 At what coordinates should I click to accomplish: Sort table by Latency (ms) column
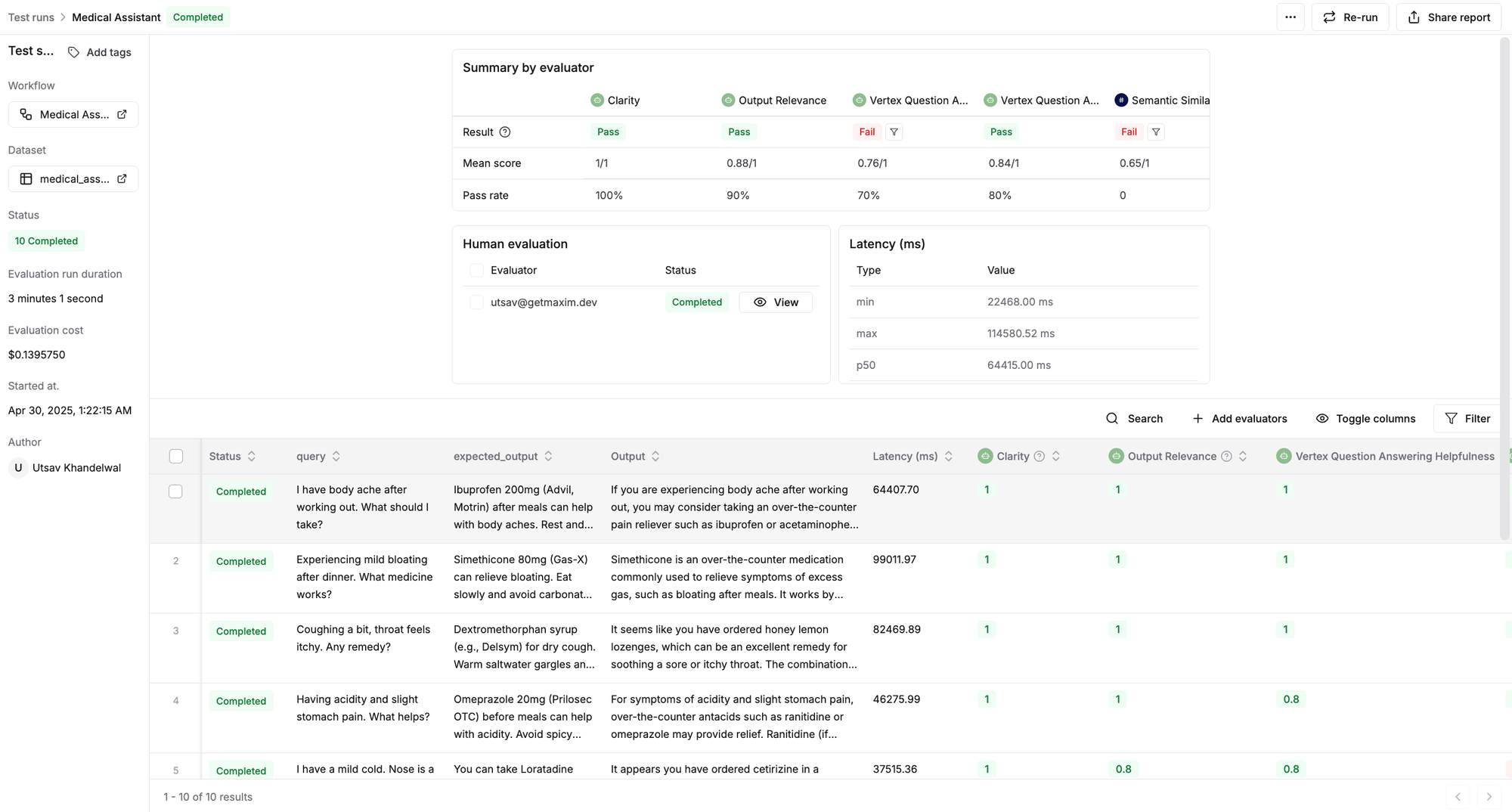pyautogui.click(x=948, y=457)
